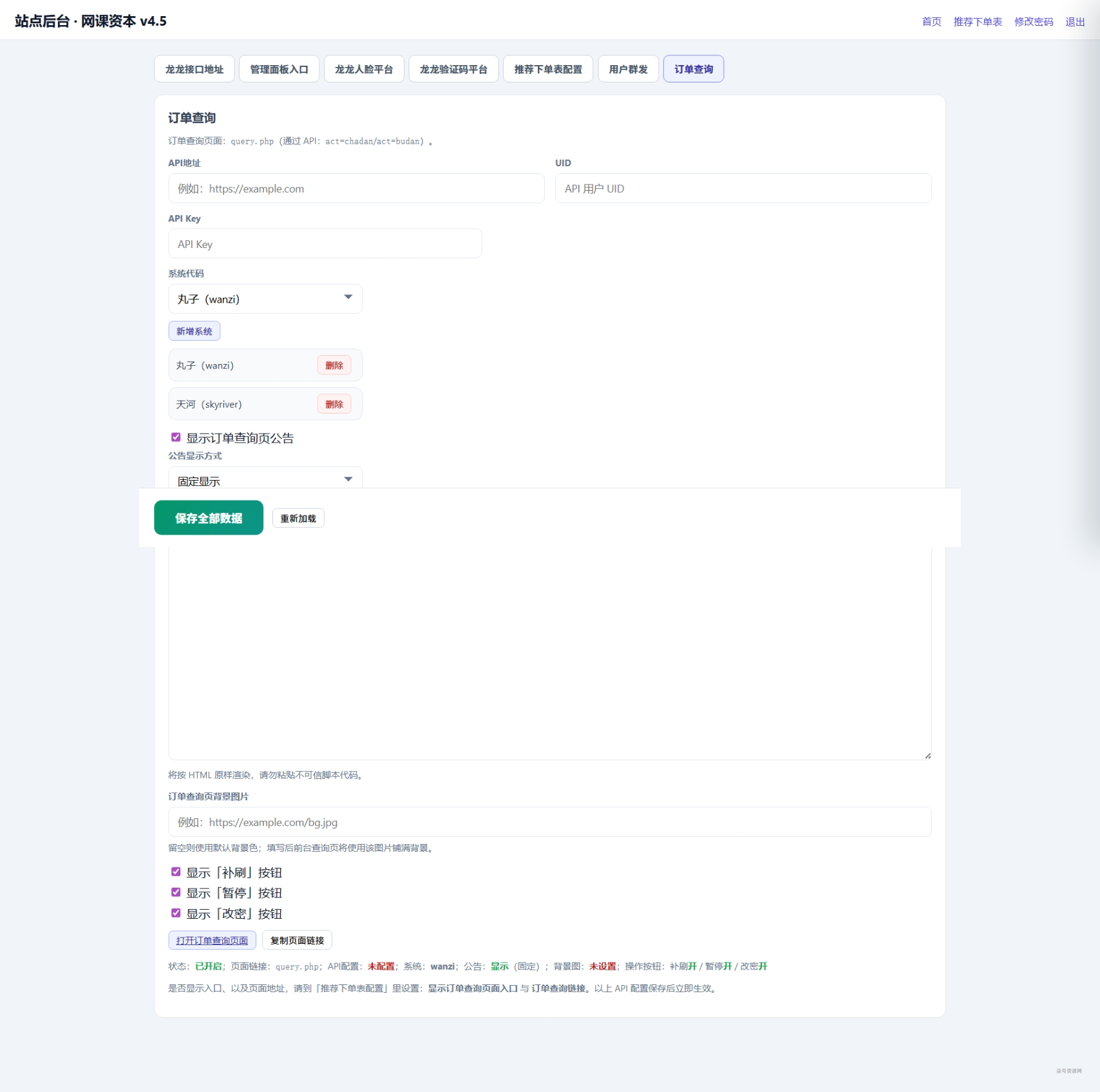
Task: Click inside the announcement HTML textarea
Action: coord(550,653)
